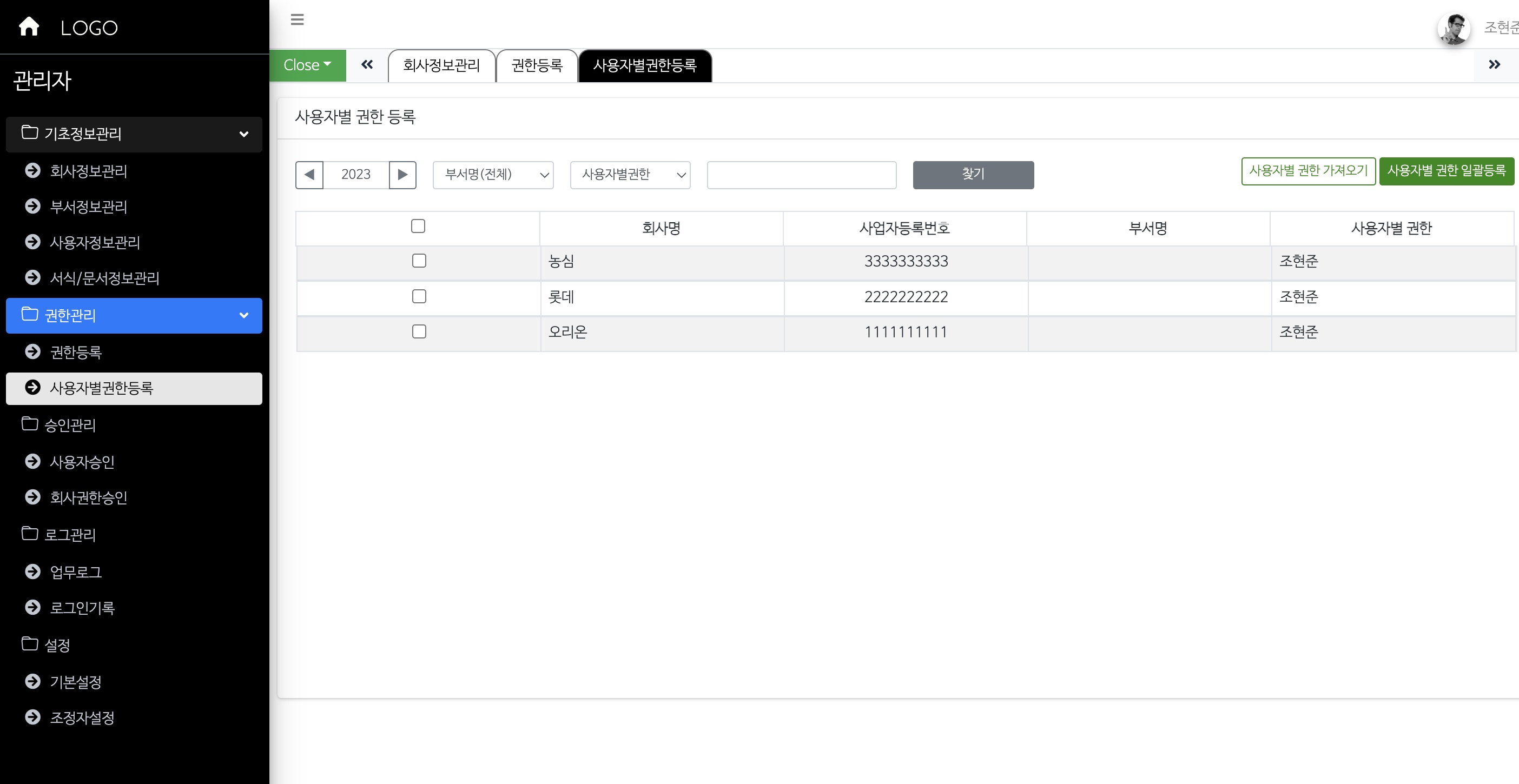Open the user profile avatar
This screenshot has width=1519, height=784.
1454,28
